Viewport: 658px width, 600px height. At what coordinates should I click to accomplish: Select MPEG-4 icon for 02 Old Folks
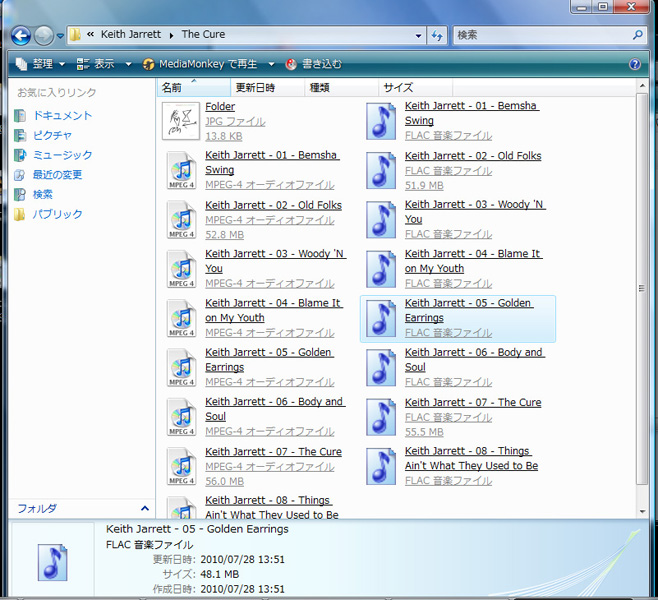181,219
